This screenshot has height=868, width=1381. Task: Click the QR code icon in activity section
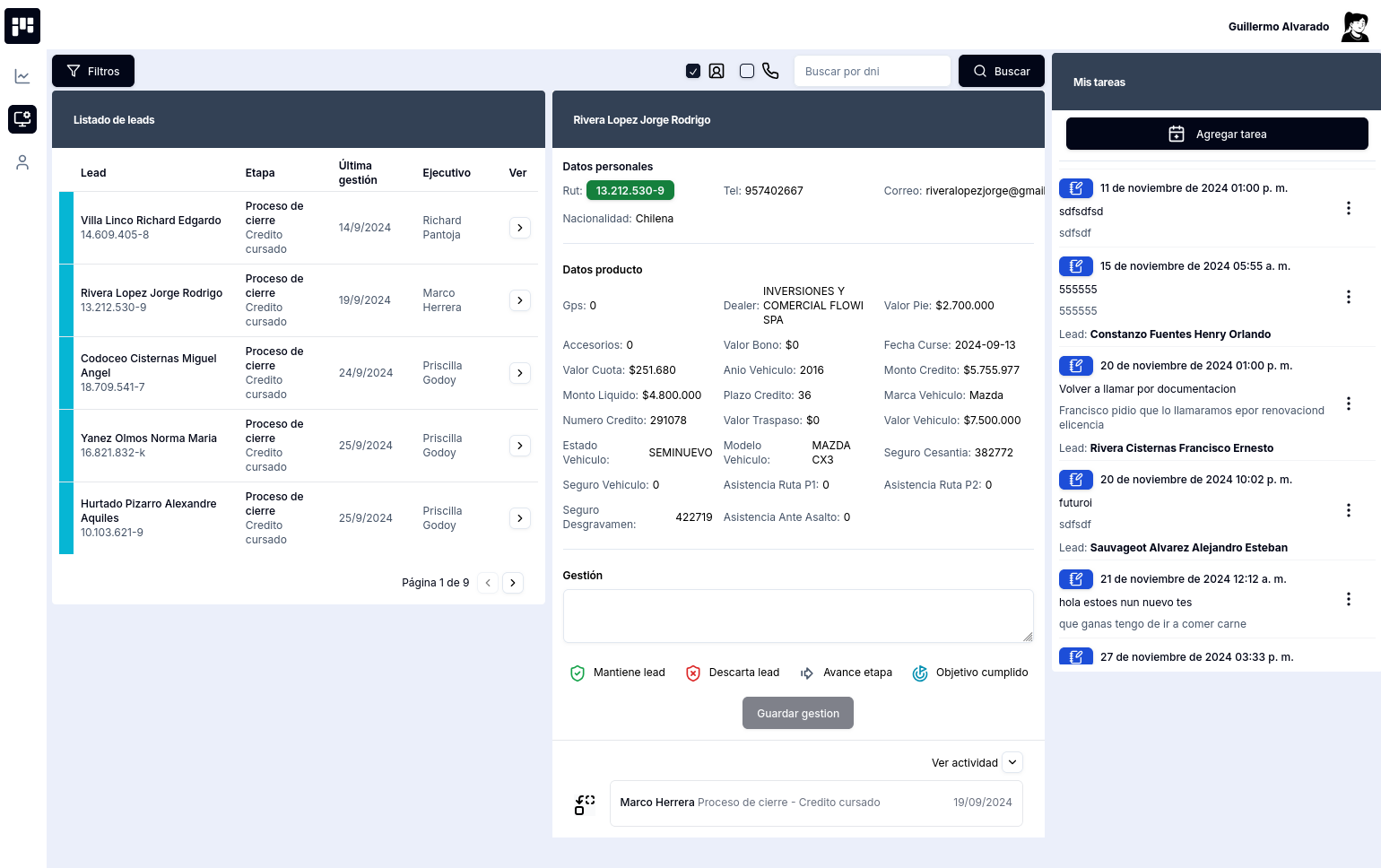coord(585,803)
